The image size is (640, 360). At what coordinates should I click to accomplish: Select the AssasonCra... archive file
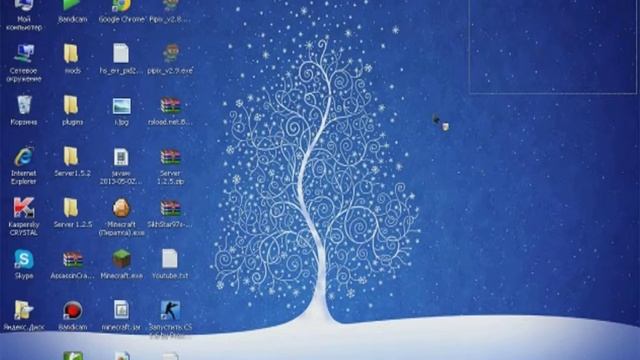point(72,264)
